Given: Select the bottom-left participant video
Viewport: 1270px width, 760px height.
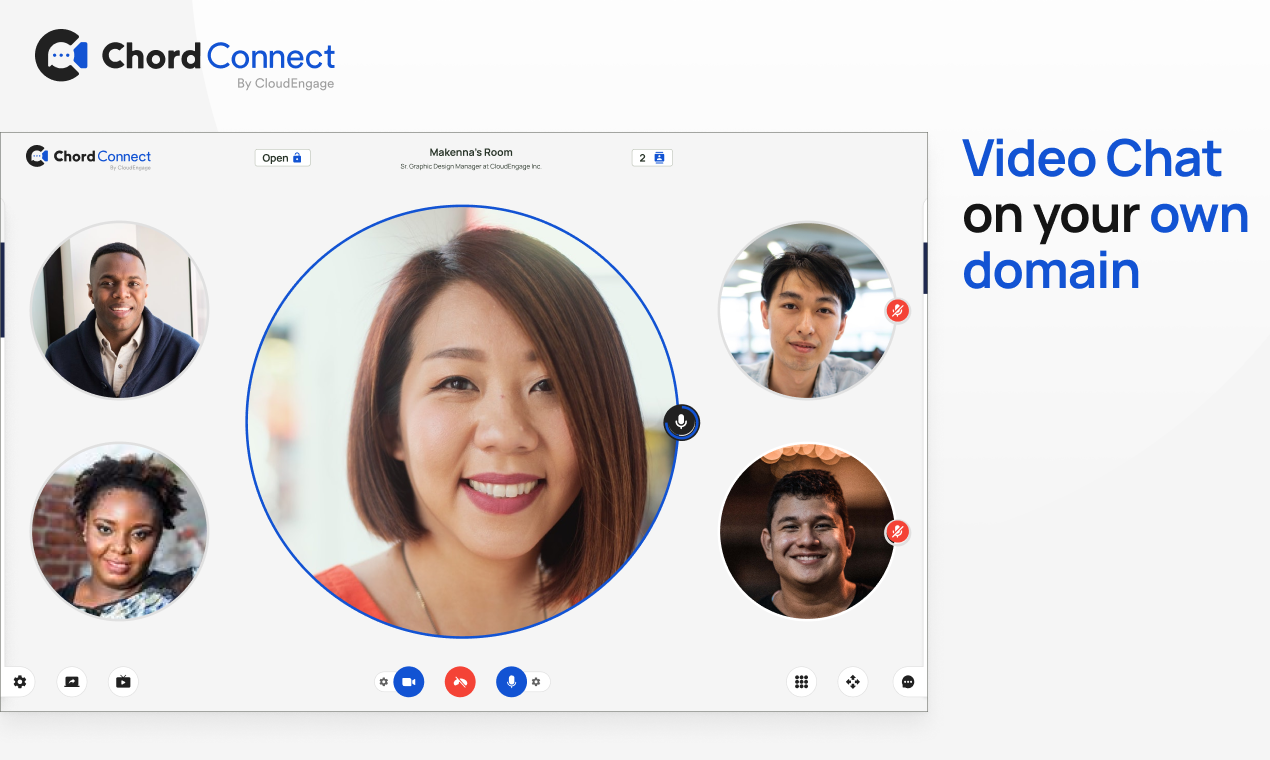Looking at the screenshot, I should pos(119,530).
